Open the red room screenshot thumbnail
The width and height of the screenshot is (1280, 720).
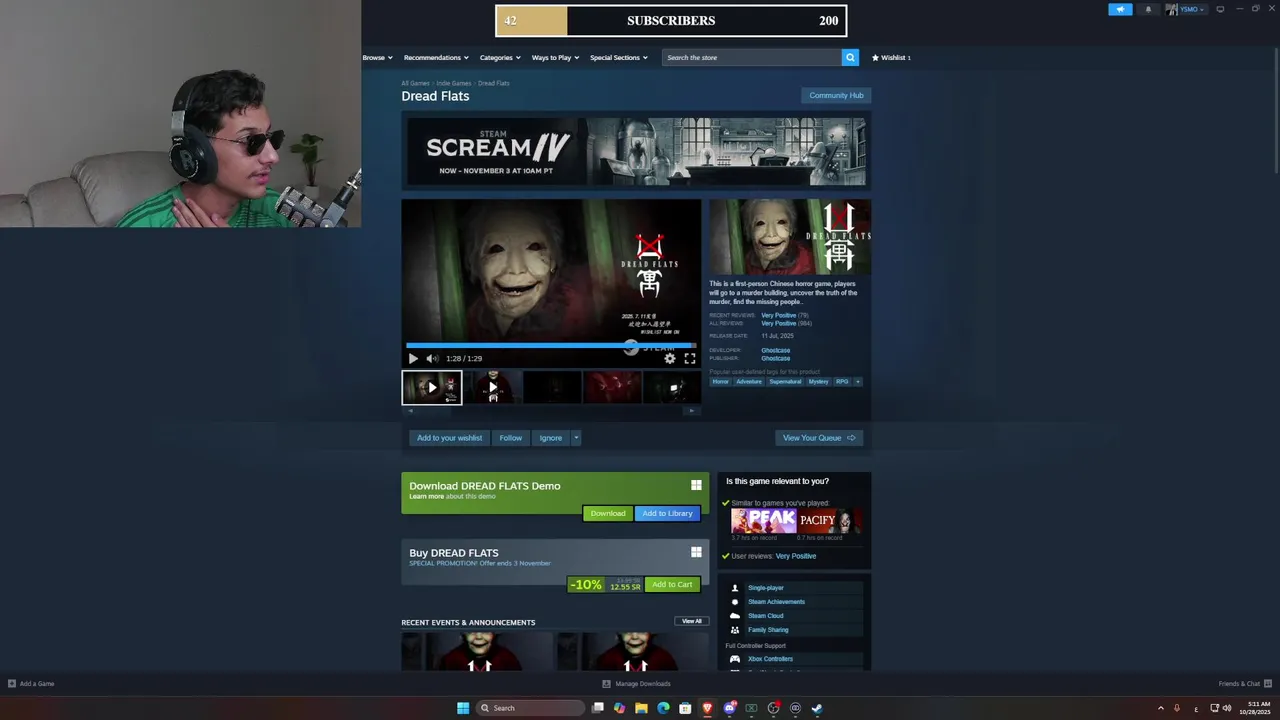tap(612, 387)
